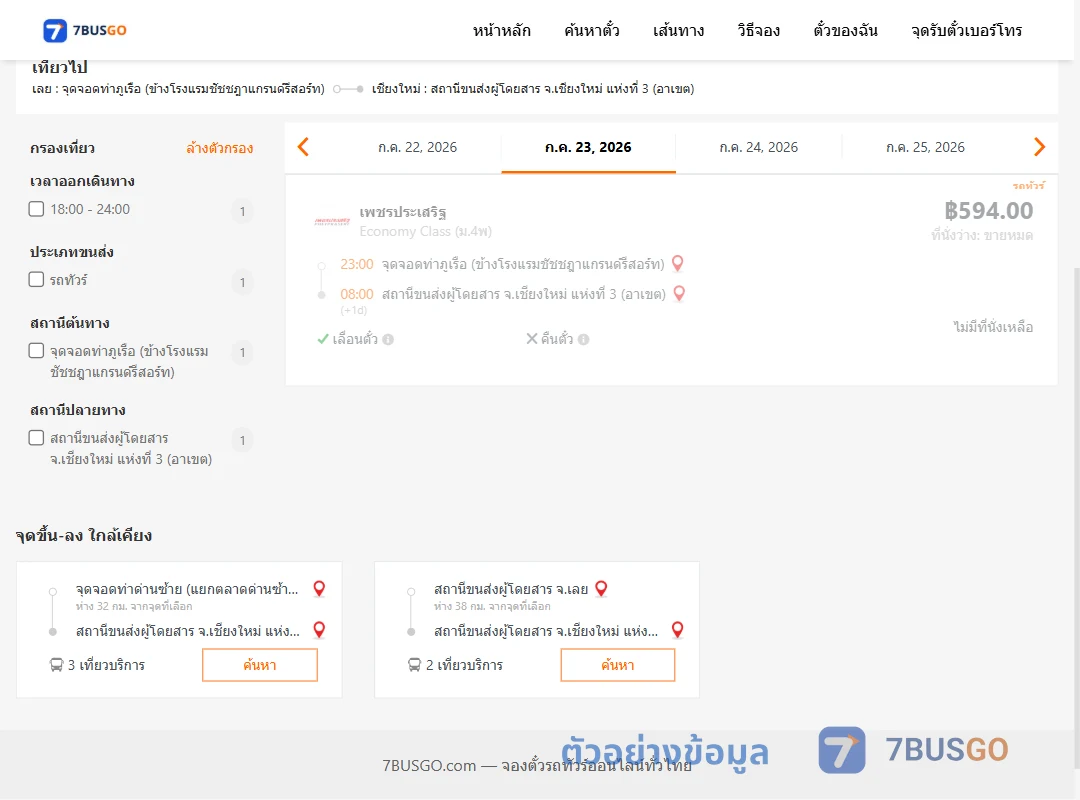Click เพชรประเสริฐ operator logo thumbnail
Viewport: 1080px width, 800px height.
point(332,222)
